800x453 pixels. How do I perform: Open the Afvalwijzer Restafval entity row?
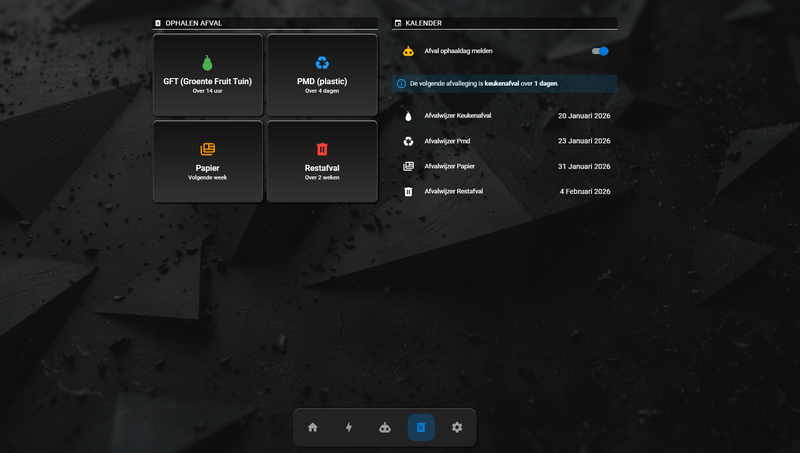tap(505, 191)
